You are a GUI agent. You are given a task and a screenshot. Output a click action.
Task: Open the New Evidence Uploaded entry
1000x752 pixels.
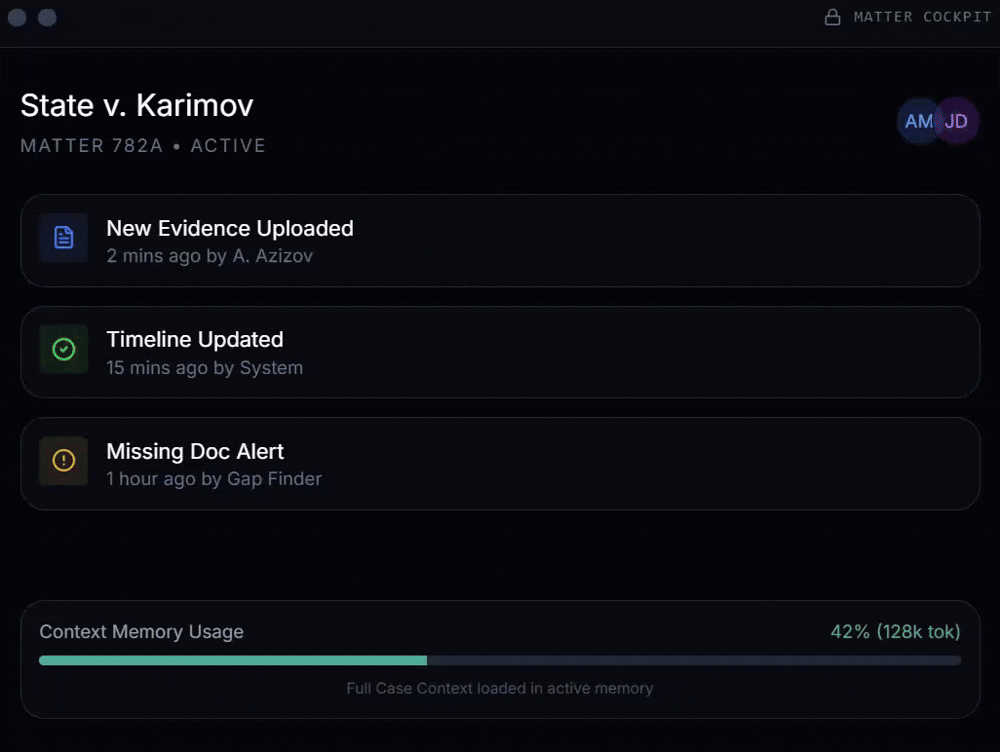[x=230, y=228]
